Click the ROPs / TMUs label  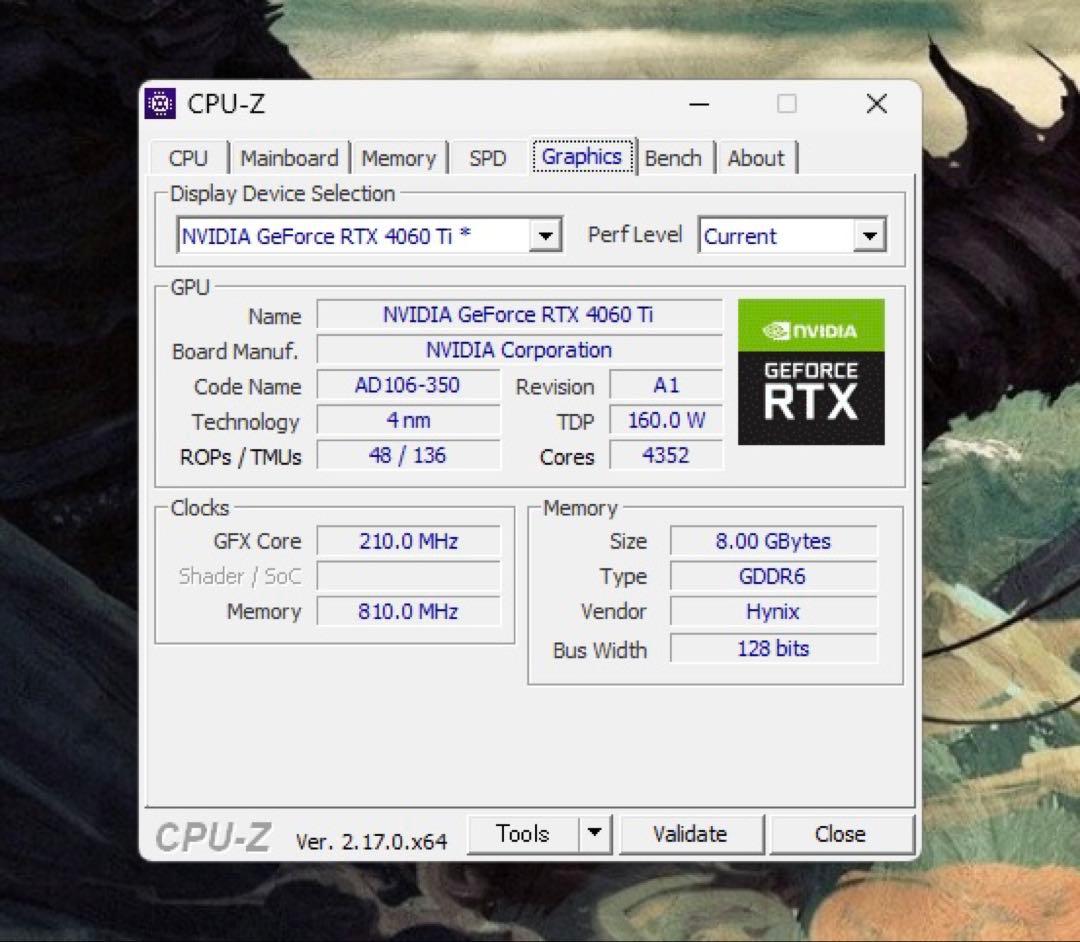coord(240,457)
